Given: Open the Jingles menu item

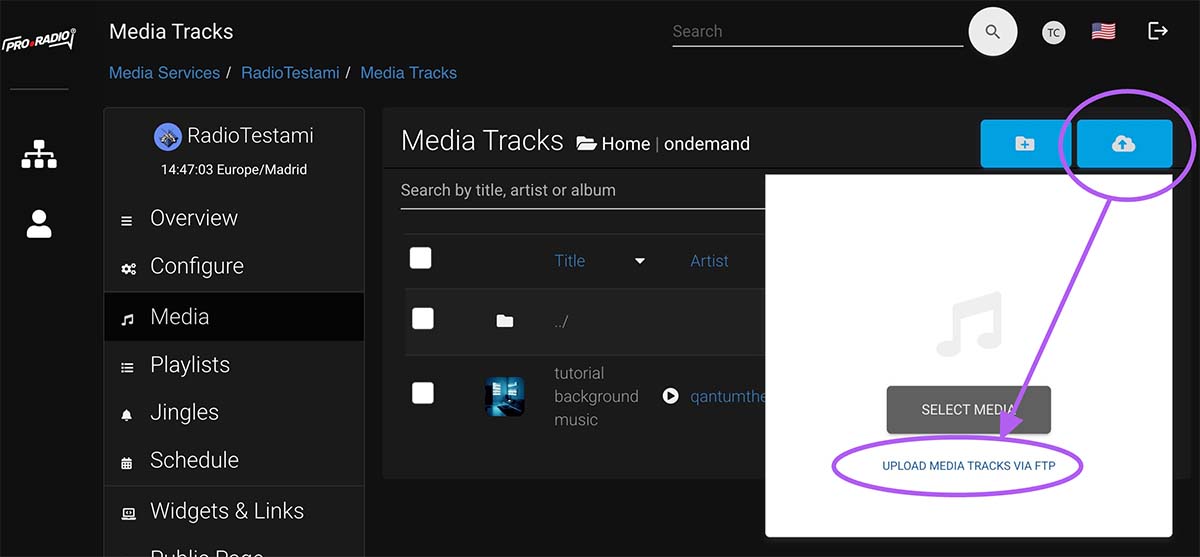Looking at the screenshot, I should (x=234, y=412).
